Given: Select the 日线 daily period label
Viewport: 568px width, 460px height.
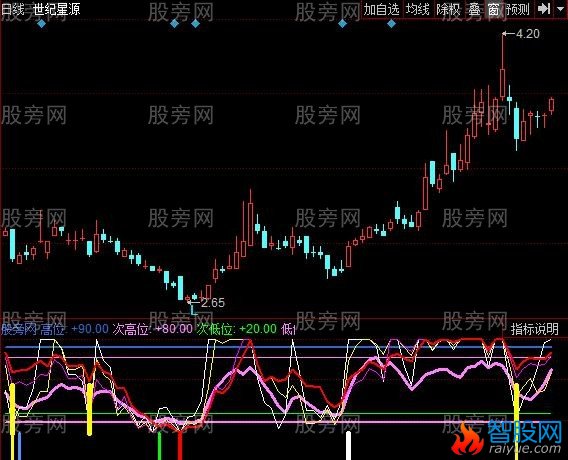Looking at the screenshot, I should 13,9.
